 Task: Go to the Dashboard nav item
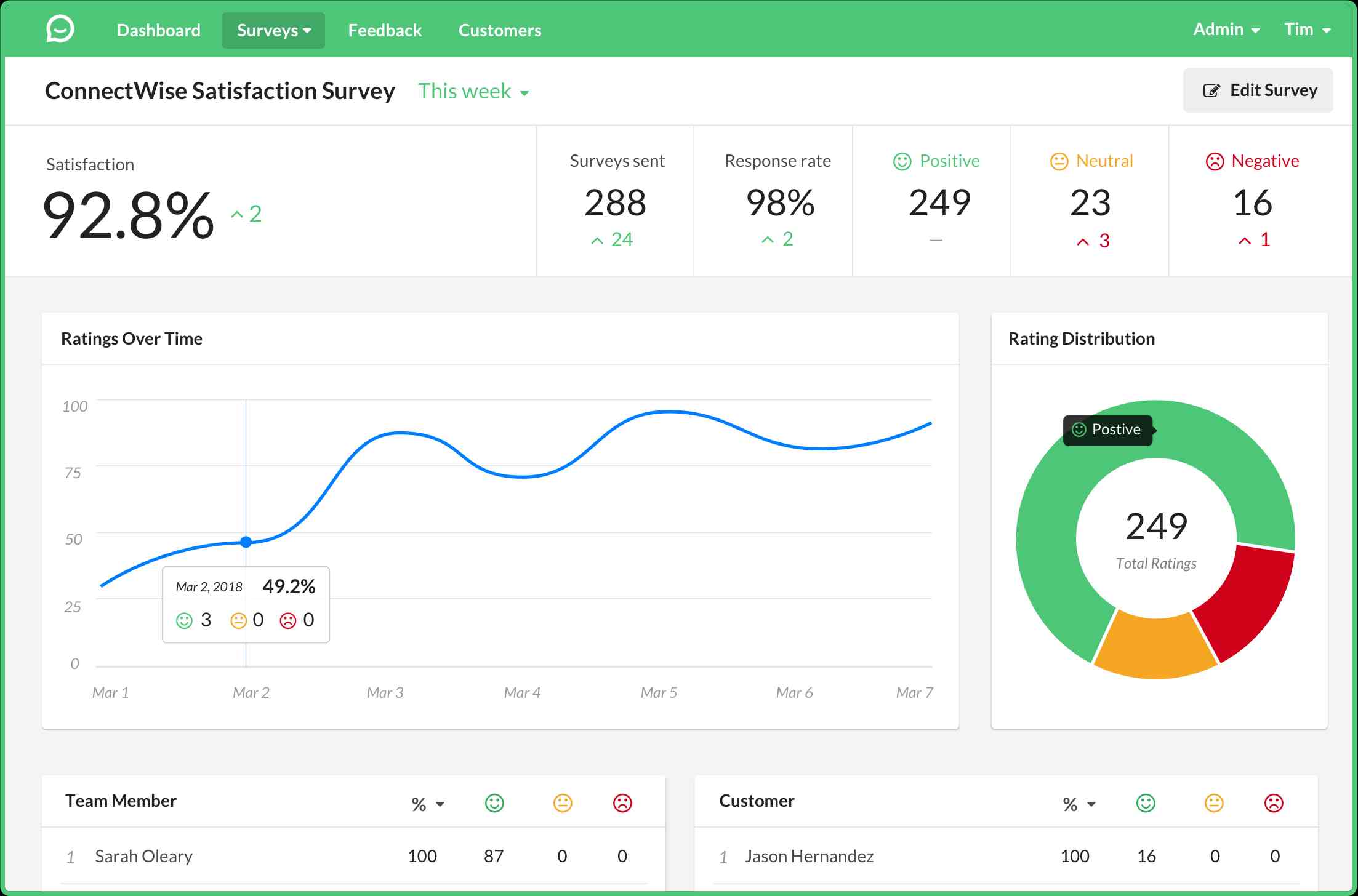coord(158,30)
